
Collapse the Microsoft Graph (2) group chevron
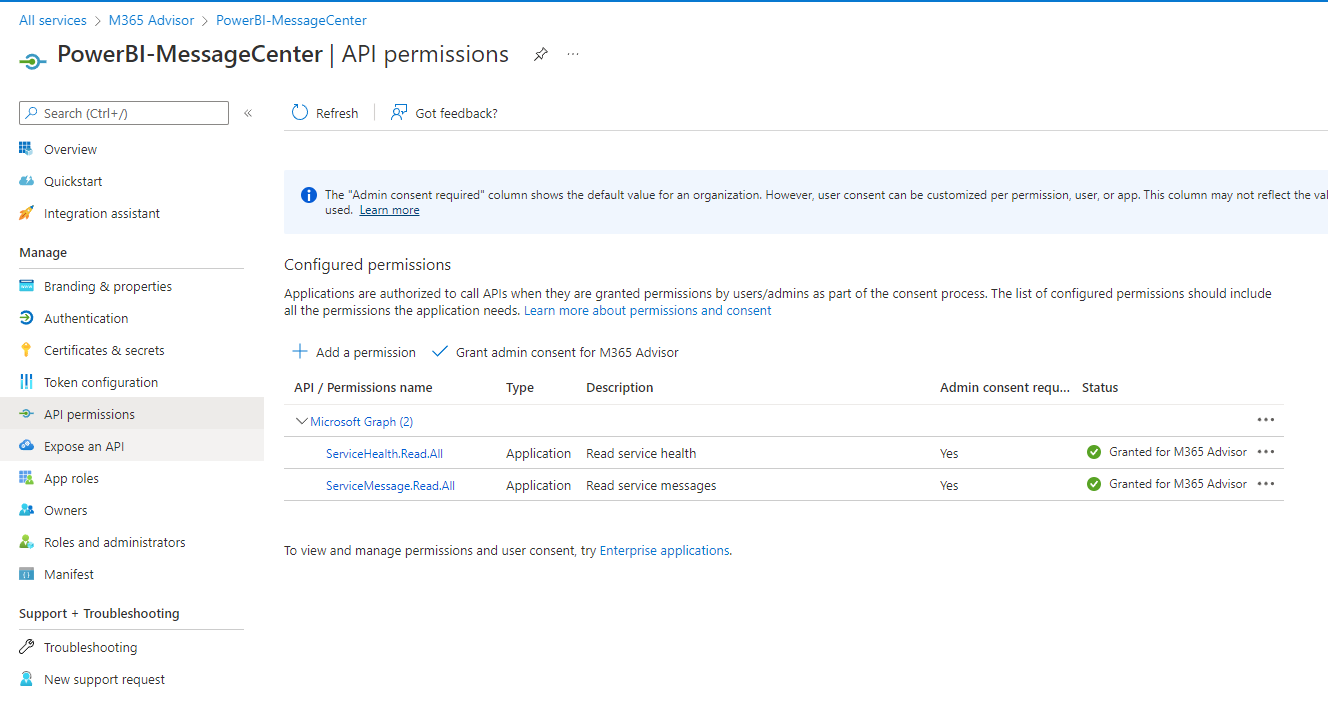301,421
